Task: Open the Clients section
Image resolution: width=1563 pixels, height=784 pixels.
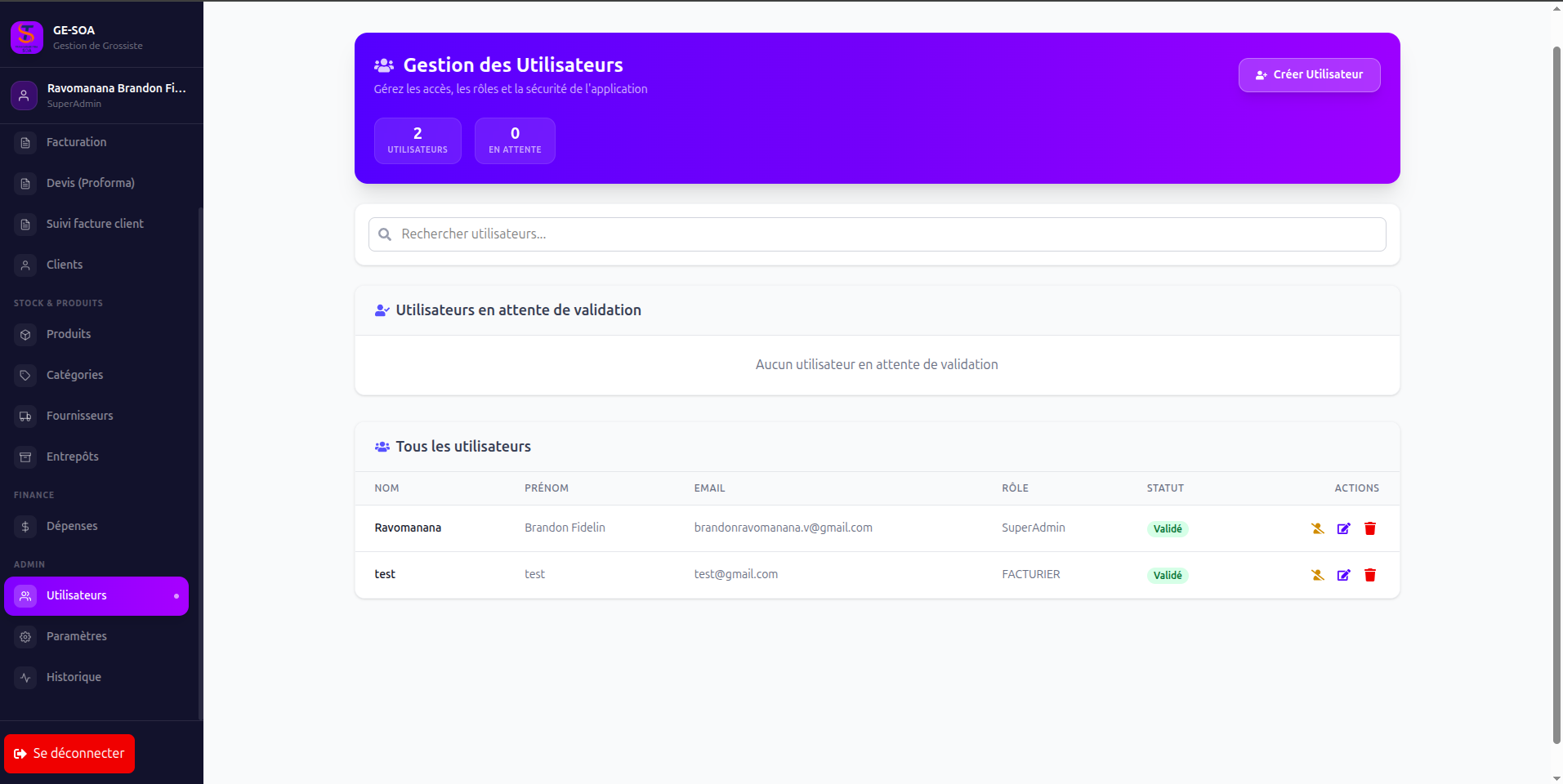Action: coord(96,265)
